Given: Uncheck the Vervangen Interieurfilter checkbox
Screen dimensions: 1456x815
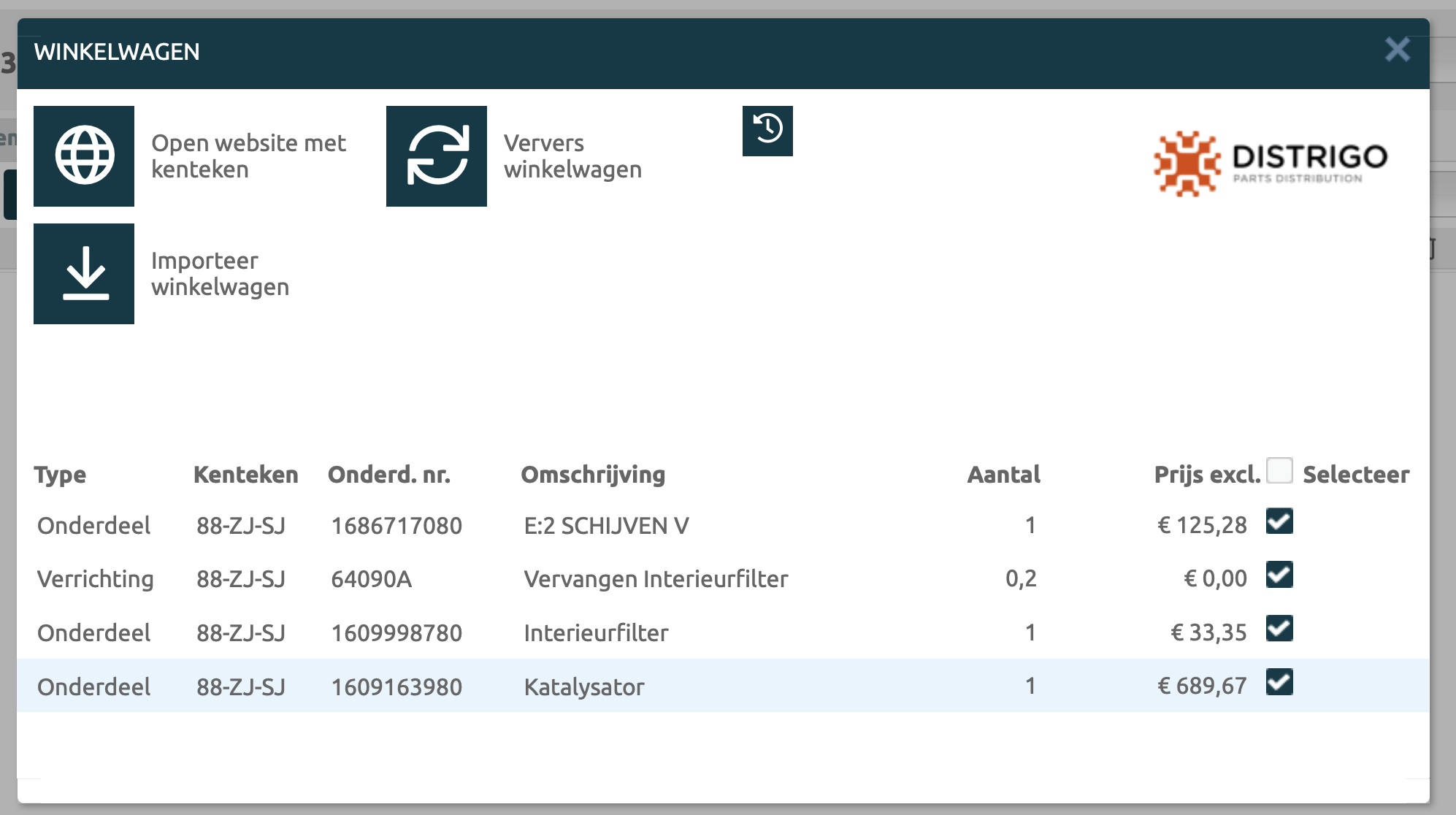Looking at the screenshot, I should [x=1279, y=575].
